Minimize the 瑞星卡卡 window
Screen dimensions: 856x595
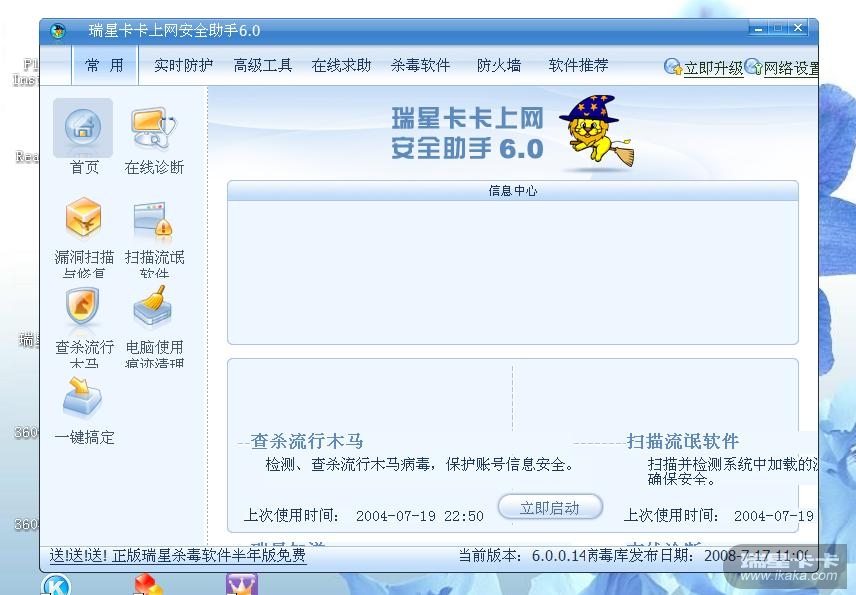pos(758,28)
